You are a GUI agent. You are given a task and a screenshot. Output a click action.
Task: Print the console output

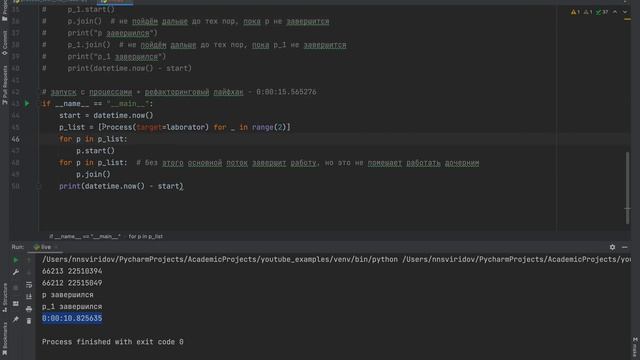29,309
